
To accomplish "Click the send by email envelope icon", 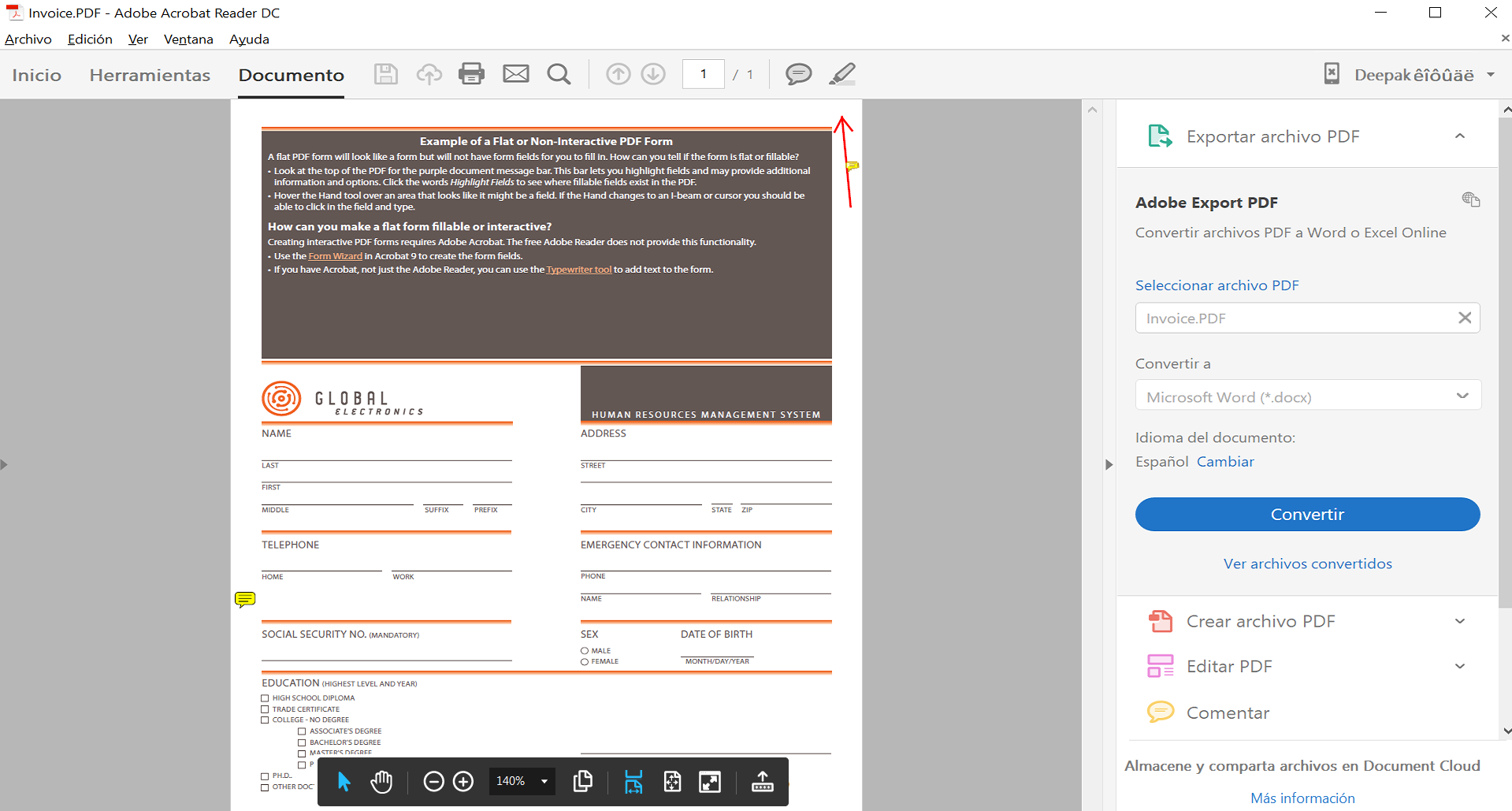I will [516, 74].
